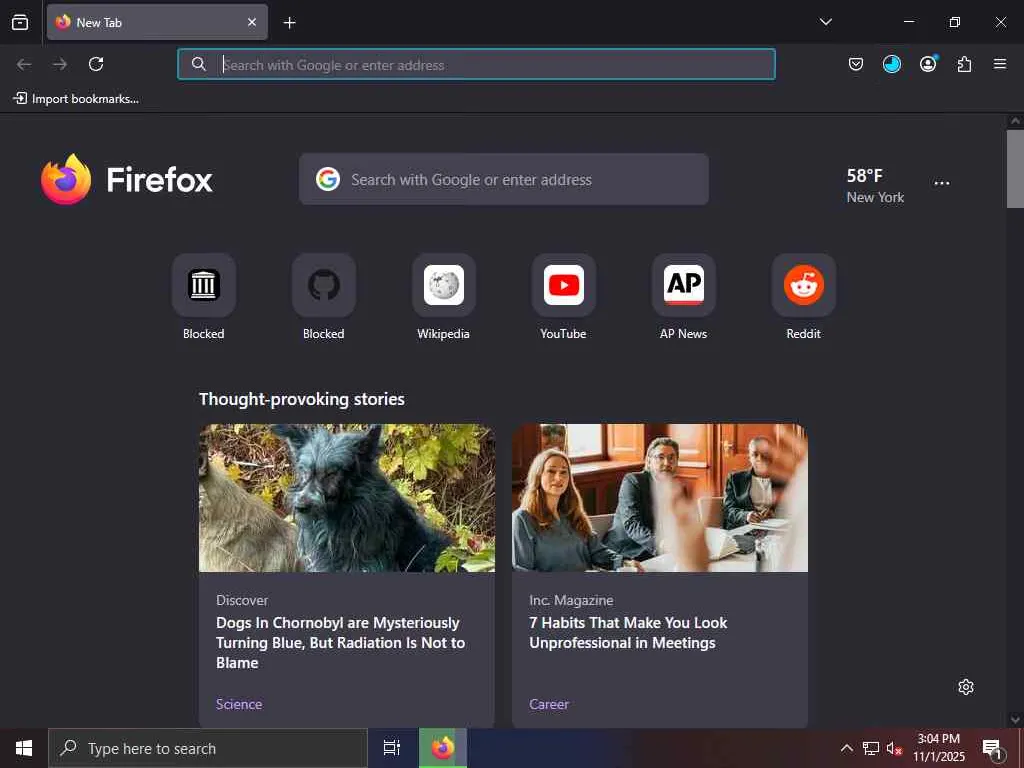Viewport: 1024px width, 768px height.
Task: Open the meeting photo story thumbnail
Action: tap(660, 498)
